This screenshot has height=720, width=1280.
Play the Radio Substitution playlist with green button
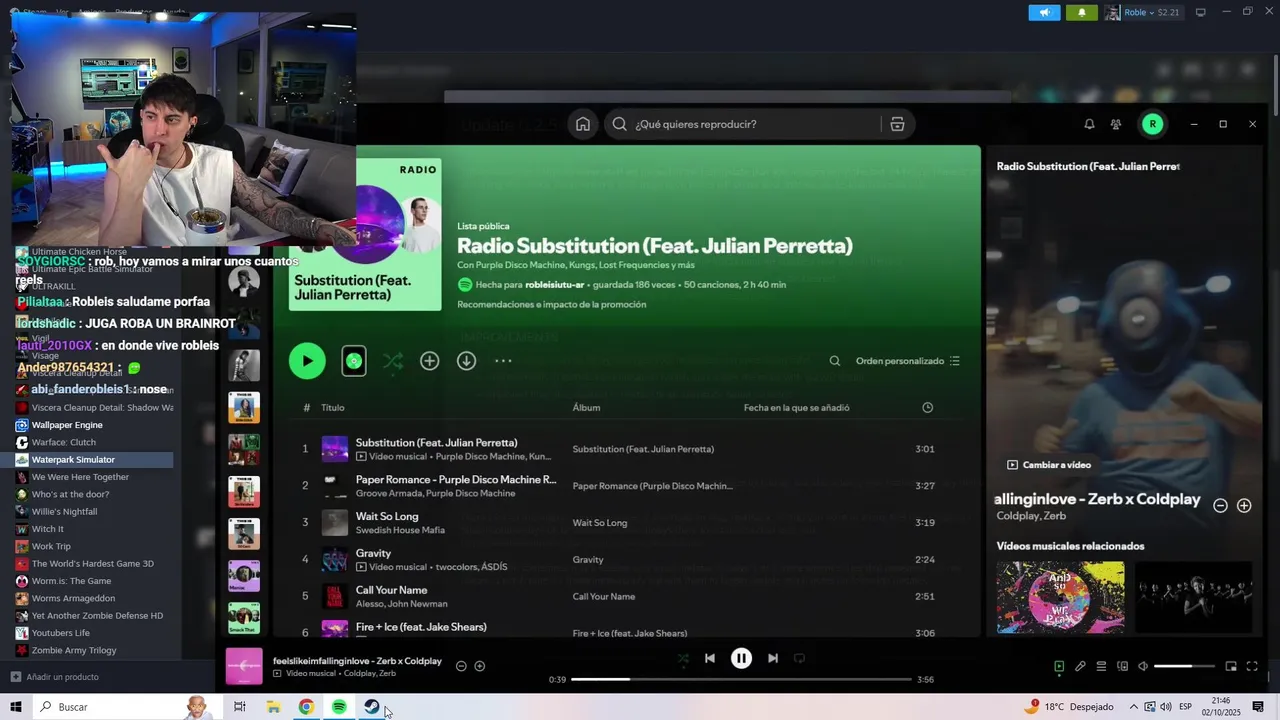(x=307, y=361)
